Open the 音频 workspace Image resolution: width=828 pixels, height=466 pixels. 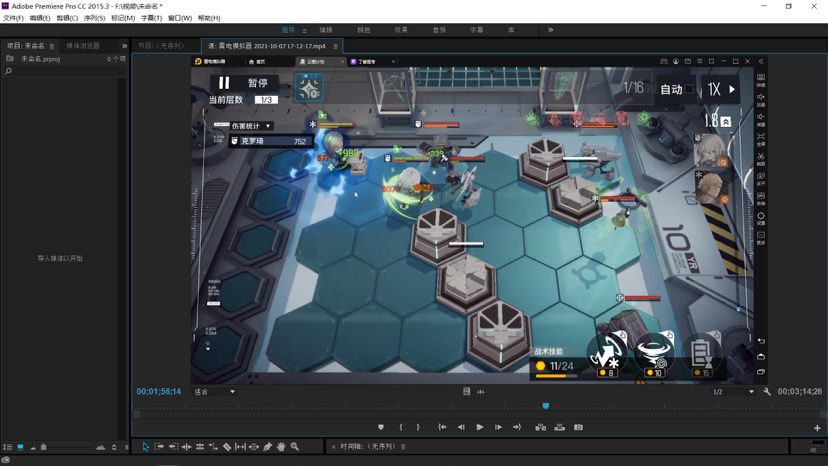click(x=439, y=30)
